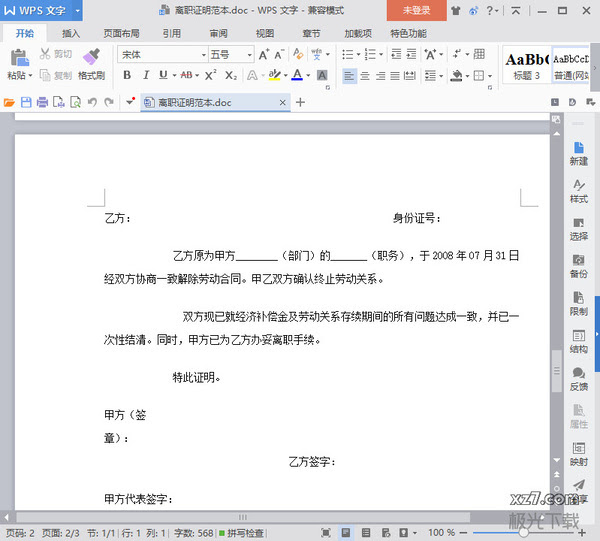This screenshot has width=600, height=541.
Task: Open the Structure (结构) sidebar panel
Action: [579, 342]
